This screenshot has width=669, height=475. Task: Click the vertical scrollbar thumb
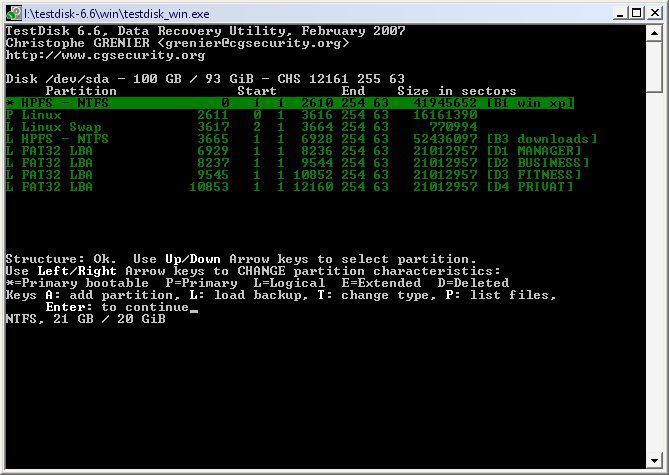click(x=654, y=66)
